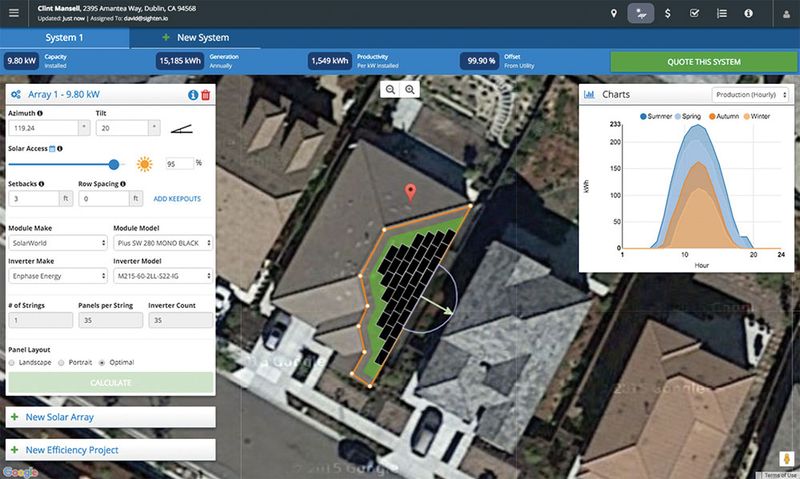Image resolution: width=800 pixels, height=479 pixels.
Task: Select Portrait panel layout
Action: click(x=62, y=362)
